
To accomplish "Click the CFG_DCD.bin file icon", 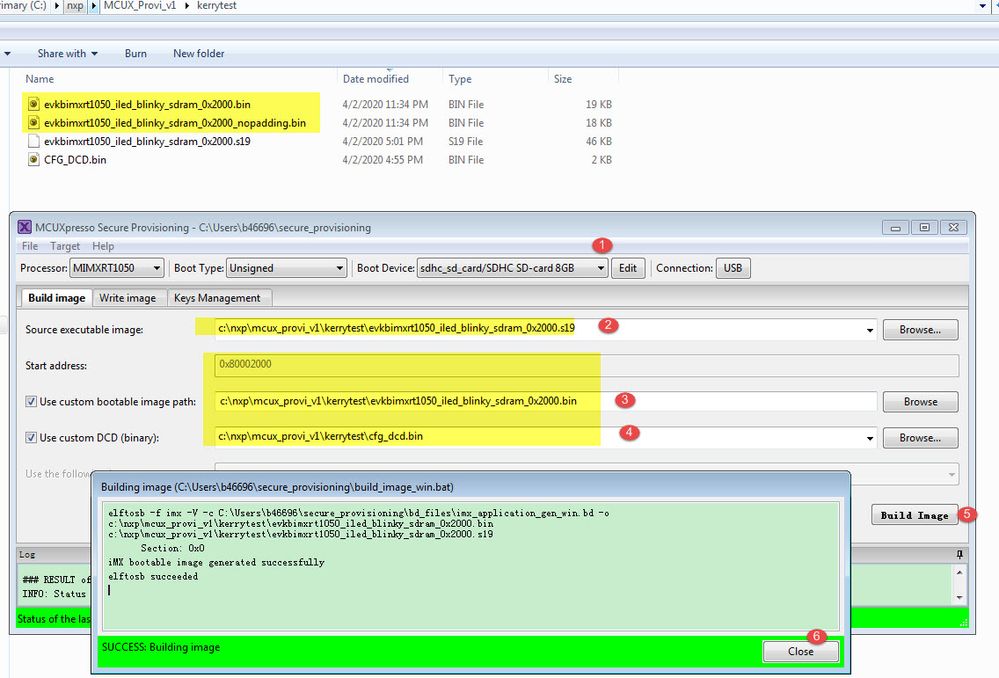I will [34, 159].
